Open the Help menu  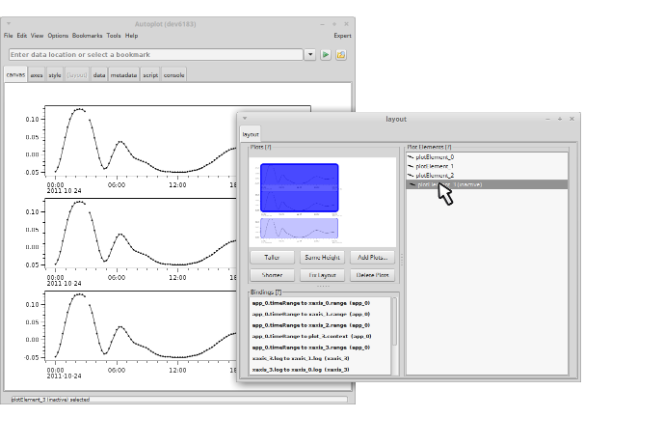point(131,36)
